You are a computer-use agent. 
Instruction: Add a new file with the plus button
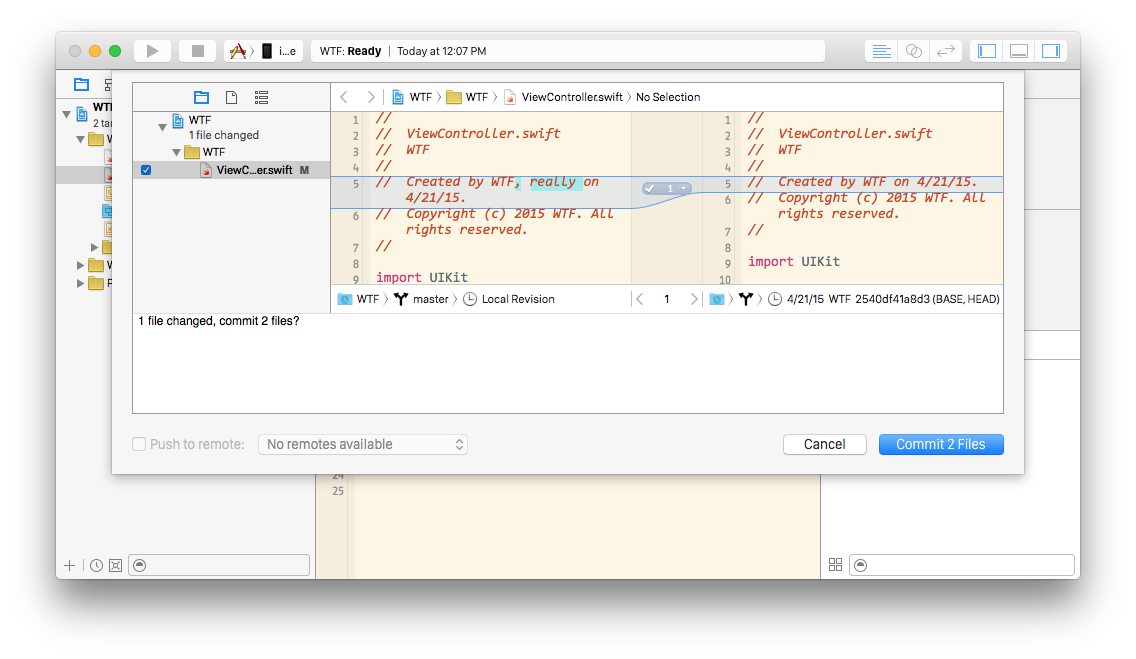click(x=70, y=566)
